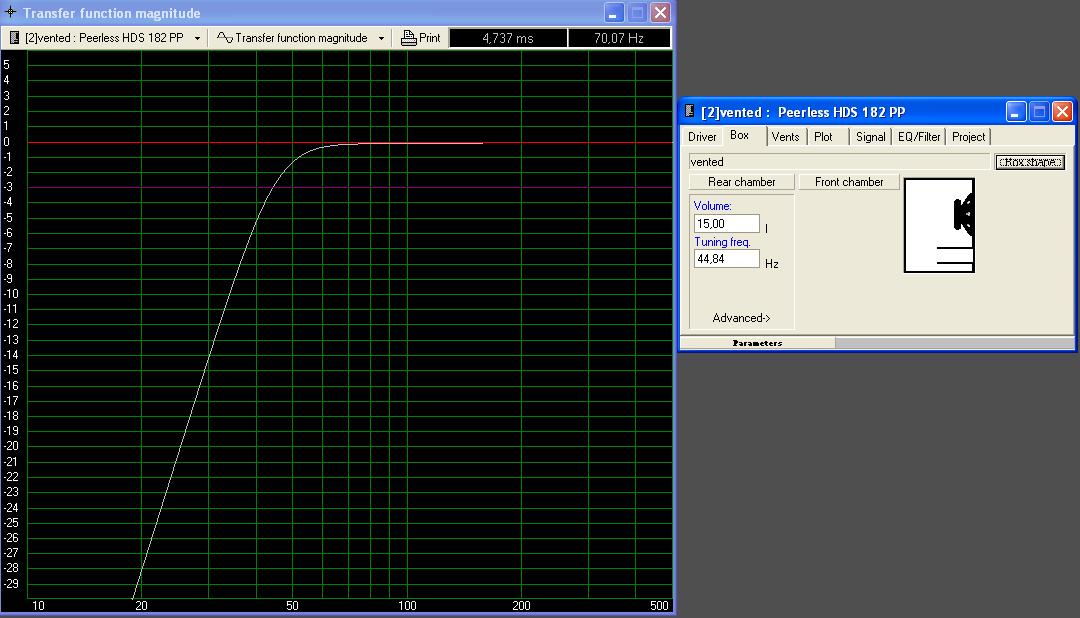Click the vented project window title icon
This screenshot has width=1080, height=618.
click(x=690, y=111)
